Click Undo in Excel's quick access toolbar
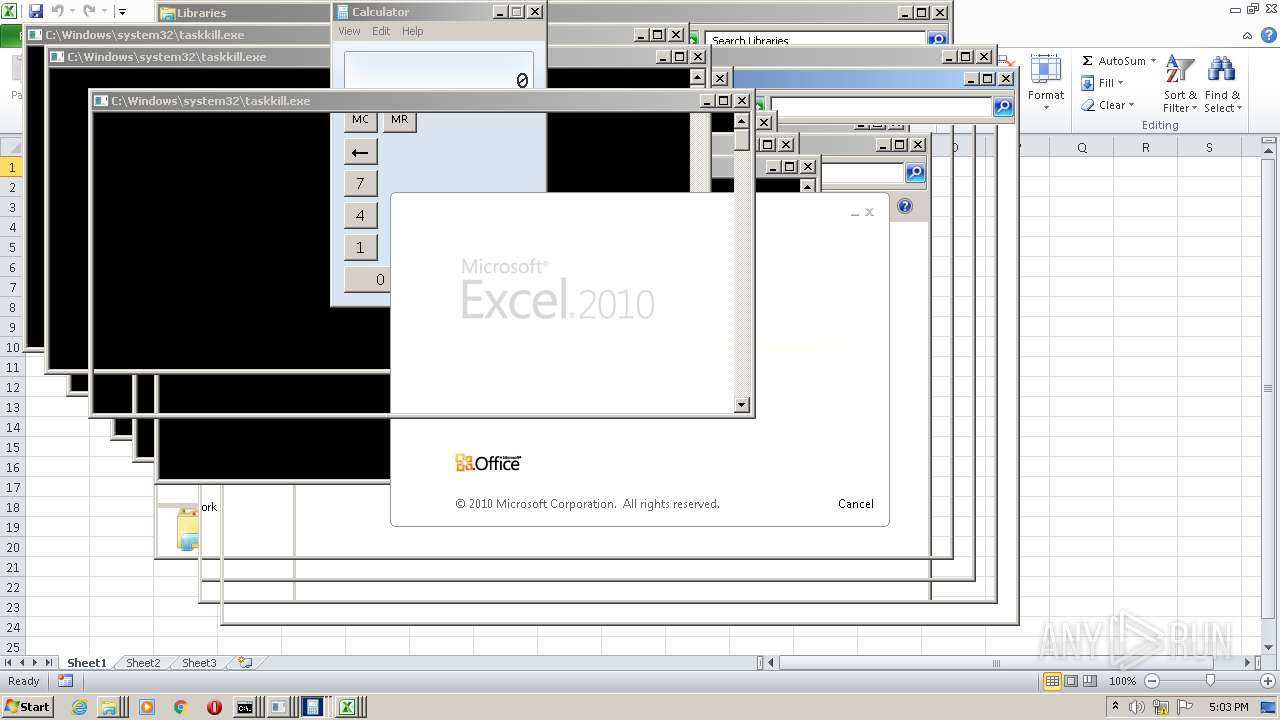1280x720 pixels. point(57,11)
